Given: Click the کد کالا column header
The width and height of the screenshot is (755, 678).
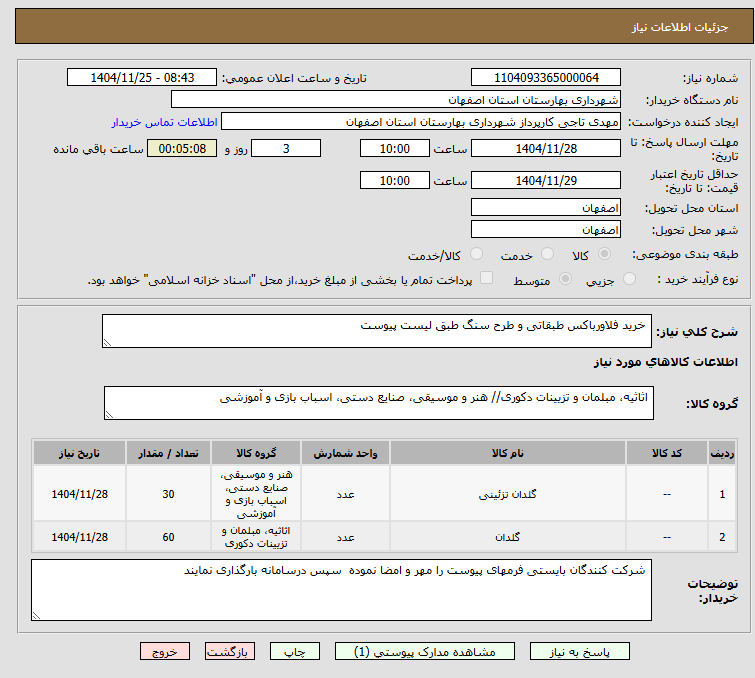Looking at the screenshot, I should (667, 453).
